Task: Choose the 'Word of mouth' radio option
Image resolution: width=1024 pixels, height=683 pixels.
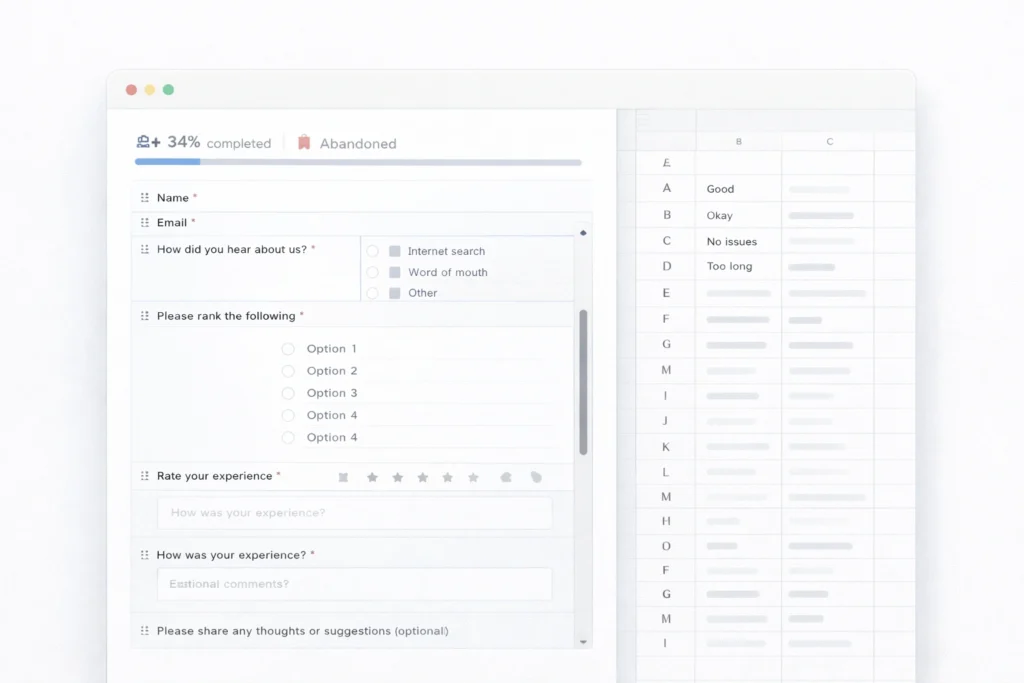Action: coord(373,272)
